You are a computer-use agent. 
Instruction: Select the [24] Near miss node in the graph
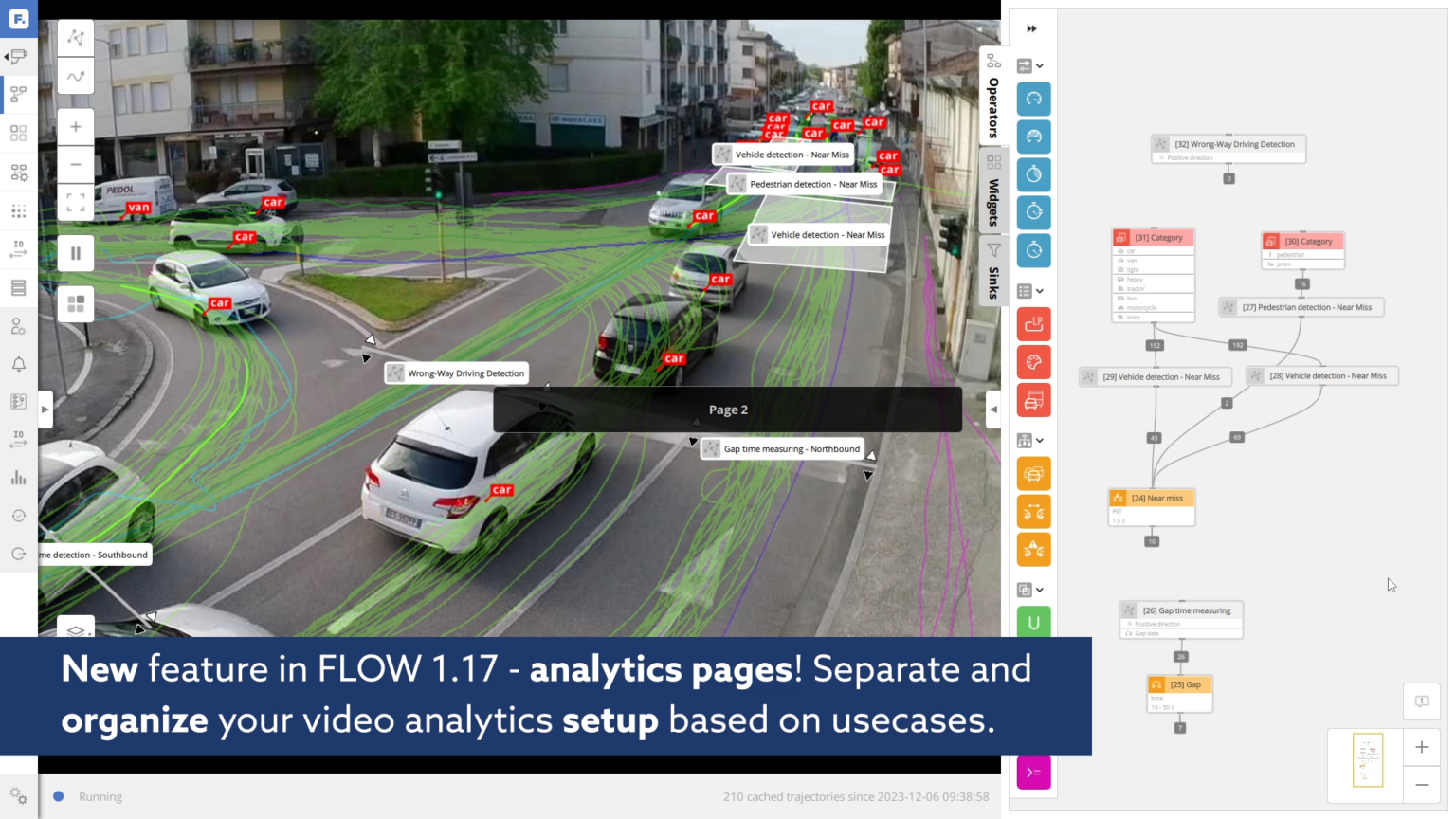click(x=1151, y=498)
